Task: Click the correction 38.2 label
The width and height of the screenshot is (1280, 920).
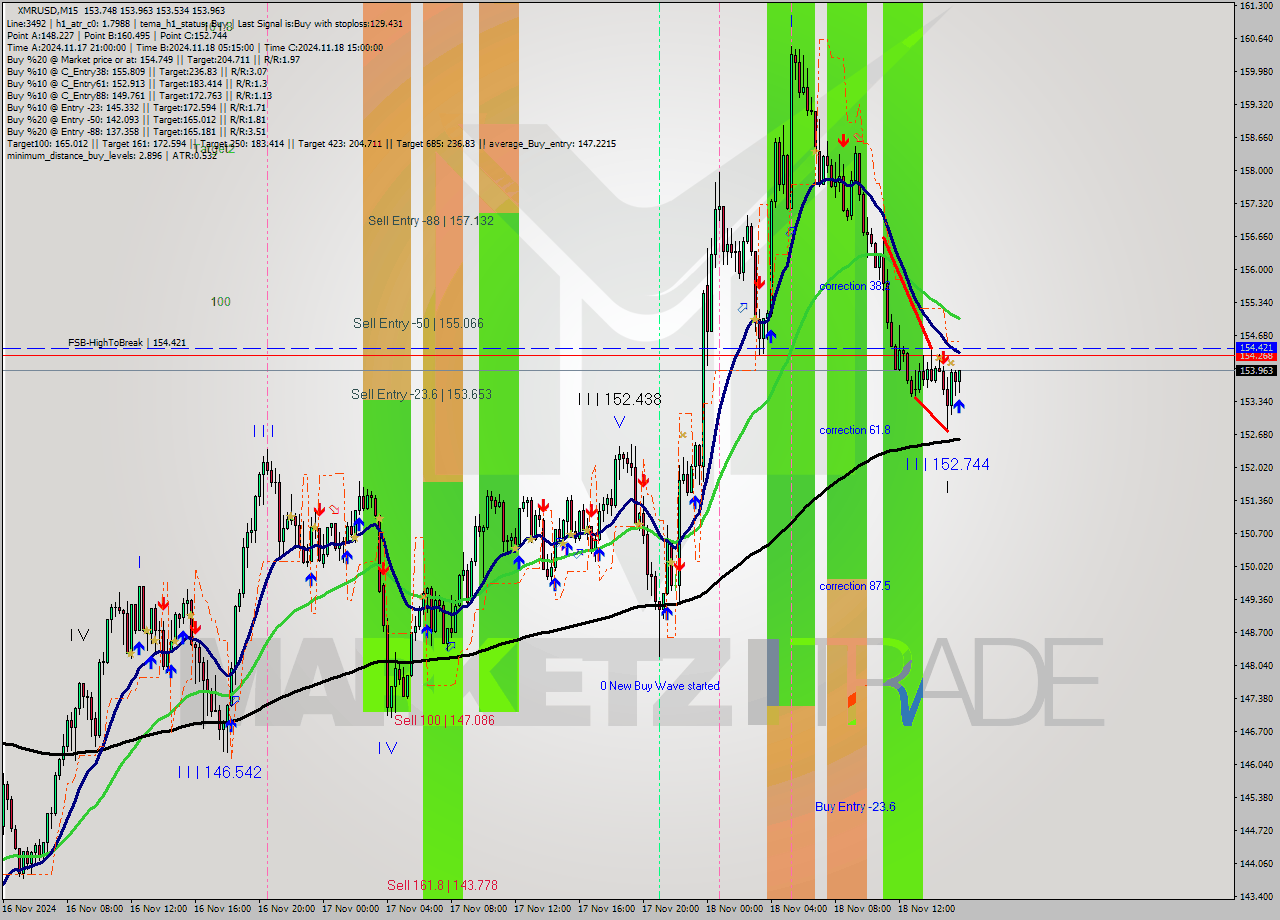Action: 854,286
